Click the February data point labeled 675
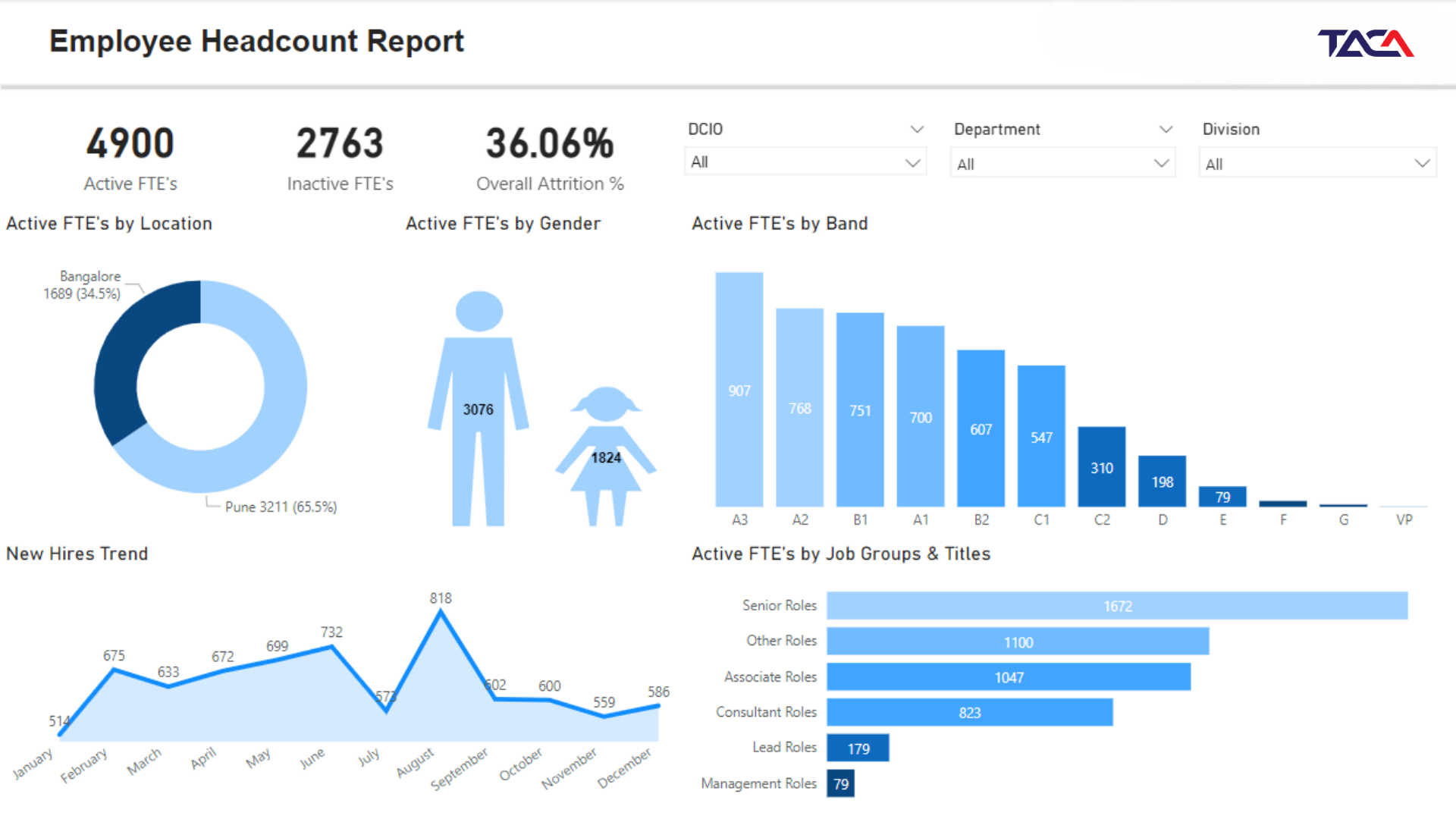Image resolution: width=1456 pixels, height=819 pixels. pyautogui.click(x=114, y=670)
